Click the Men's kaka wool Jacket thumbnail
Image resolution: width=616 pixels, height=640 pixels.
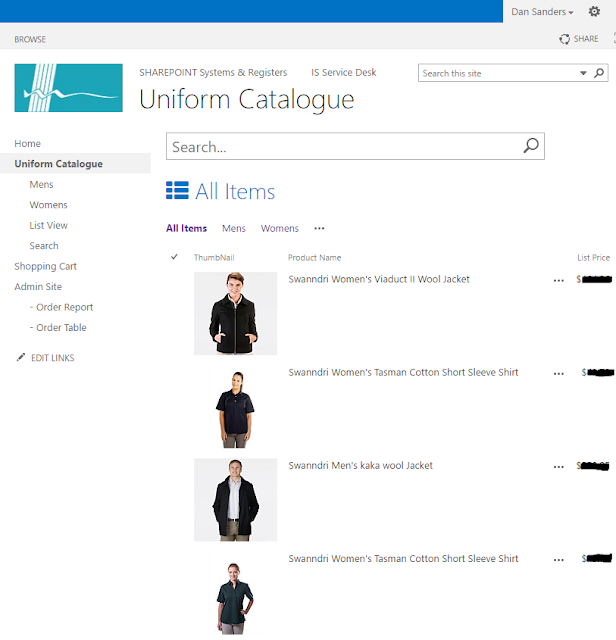point(235,500)
